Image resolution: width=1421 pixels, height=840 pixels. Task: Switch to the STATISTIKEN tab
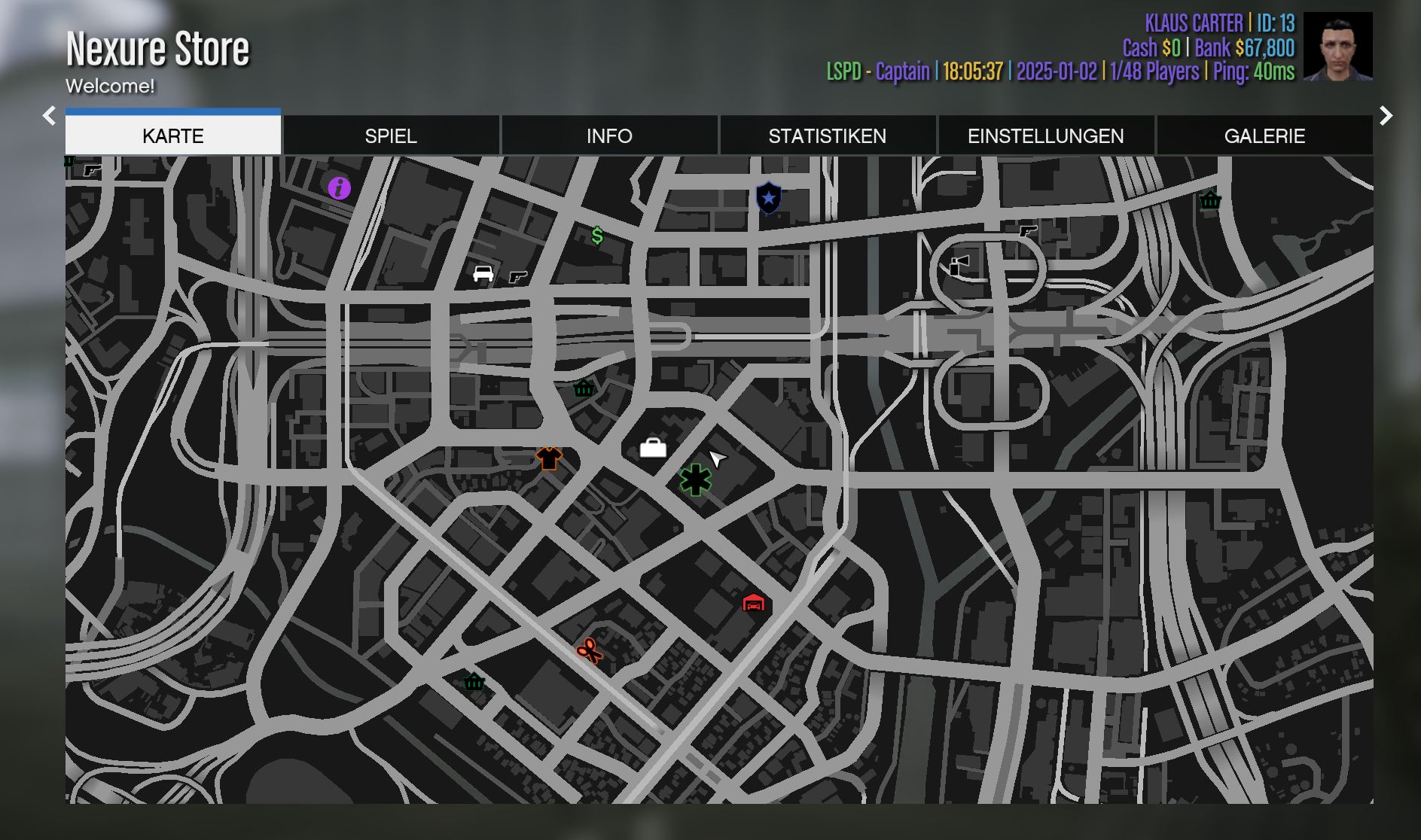point(828,135)
